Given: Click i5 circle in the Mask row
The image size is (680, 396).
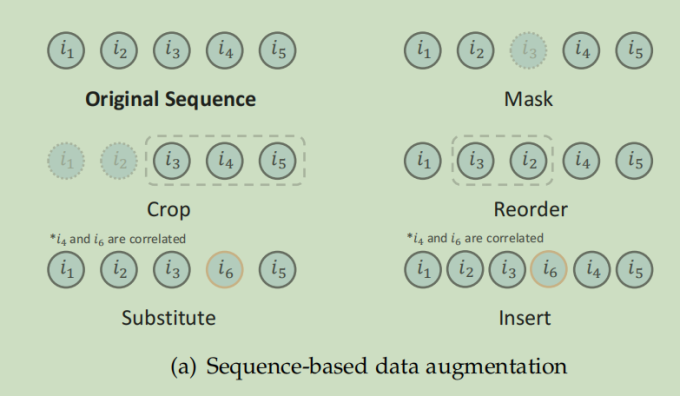Looking at the screenshot, I should pos(634,50).
